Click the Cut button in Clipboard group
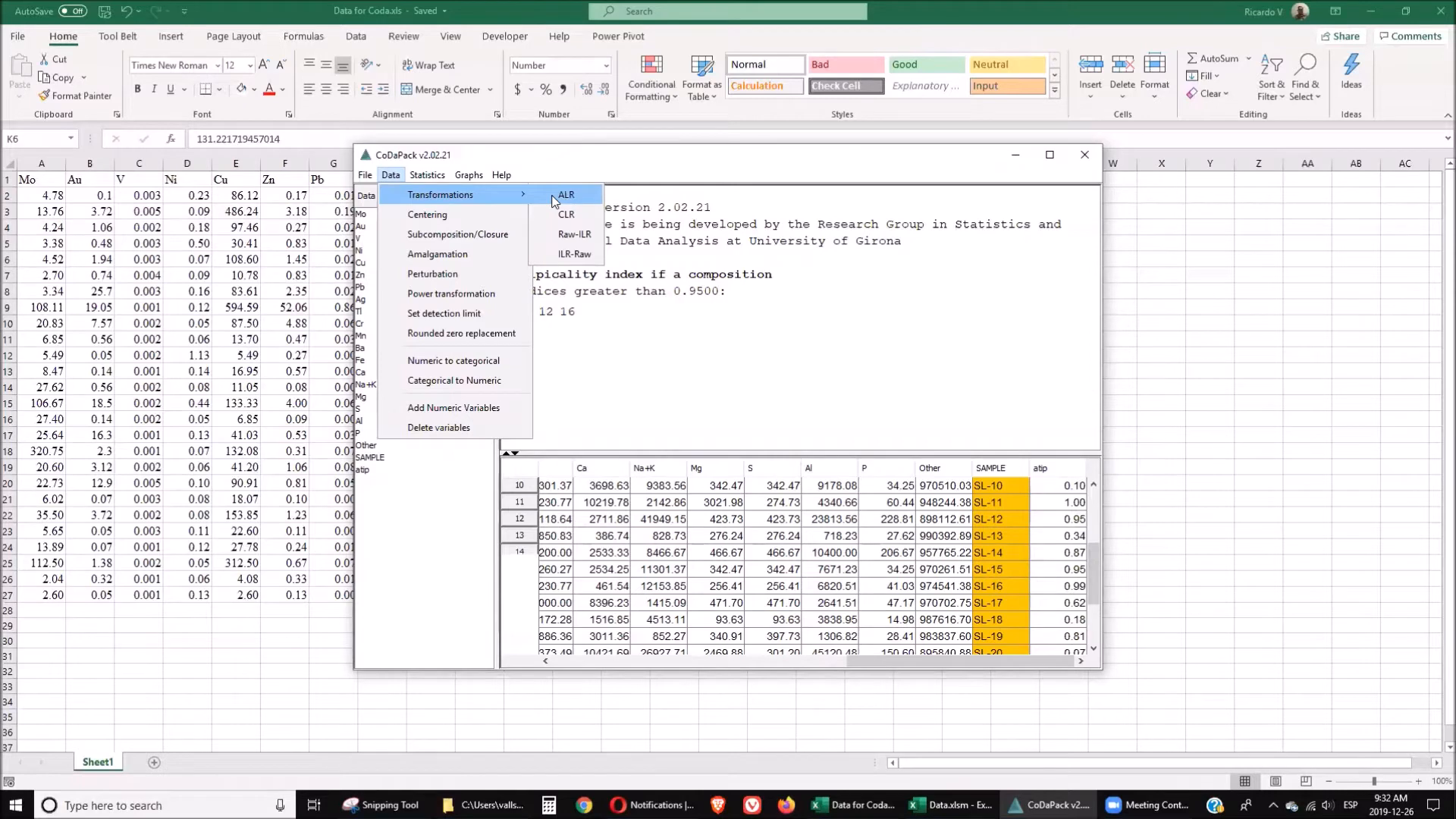Viewport: 1456px width, 819px height. pos(53,58)
